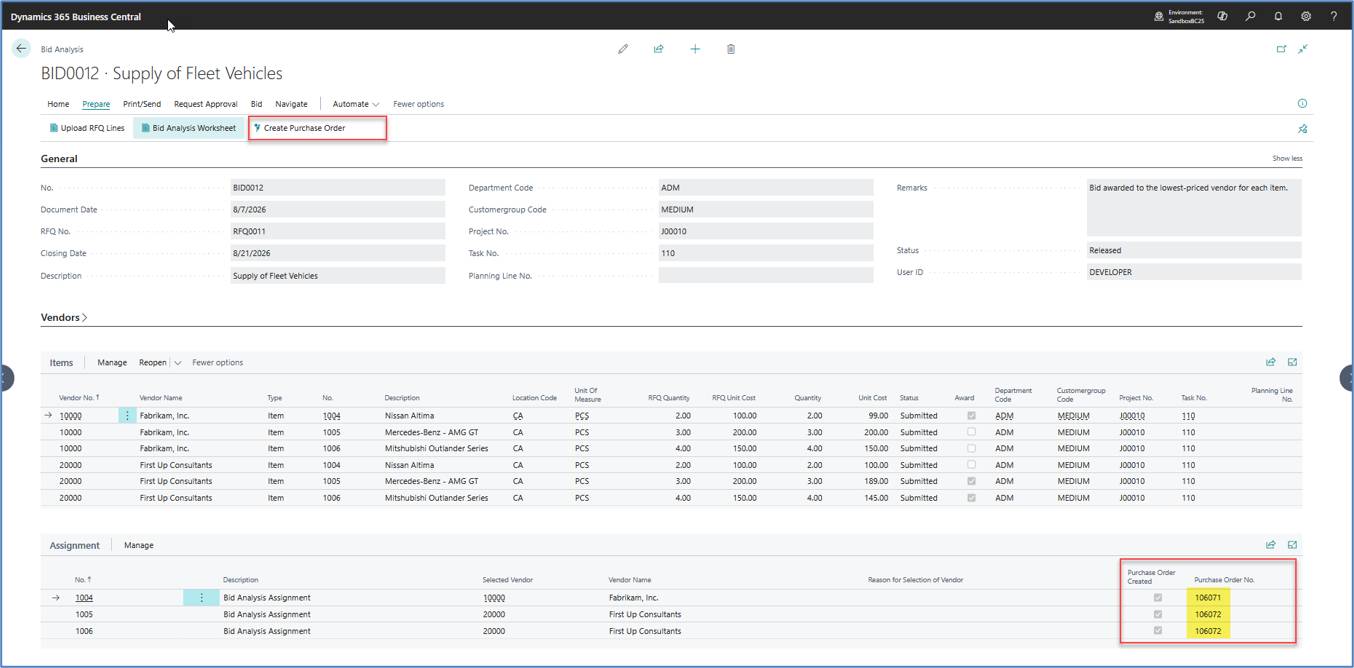Go back using the back arrow
The height and width of the screenshot is (668, 1354).
click(21, 48)
